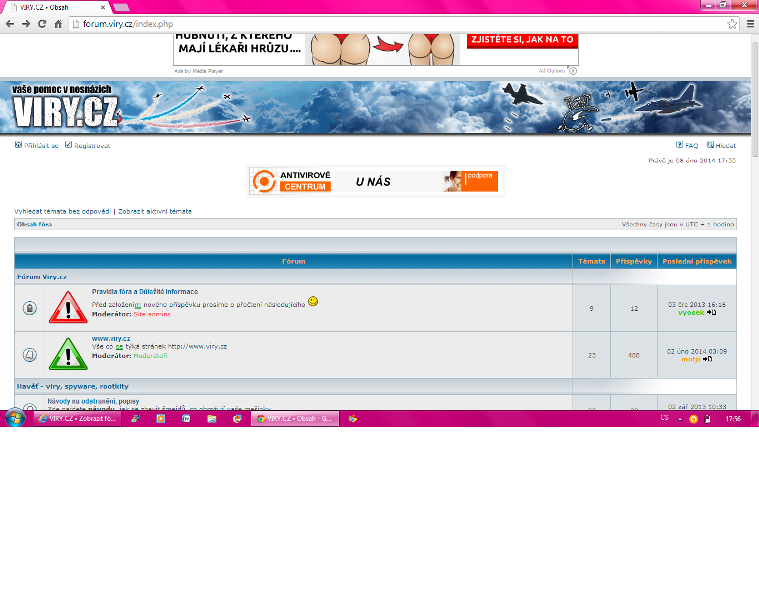Click the Antivirové Centrum banner
The image size is (759, 600).
coord(372,181)
